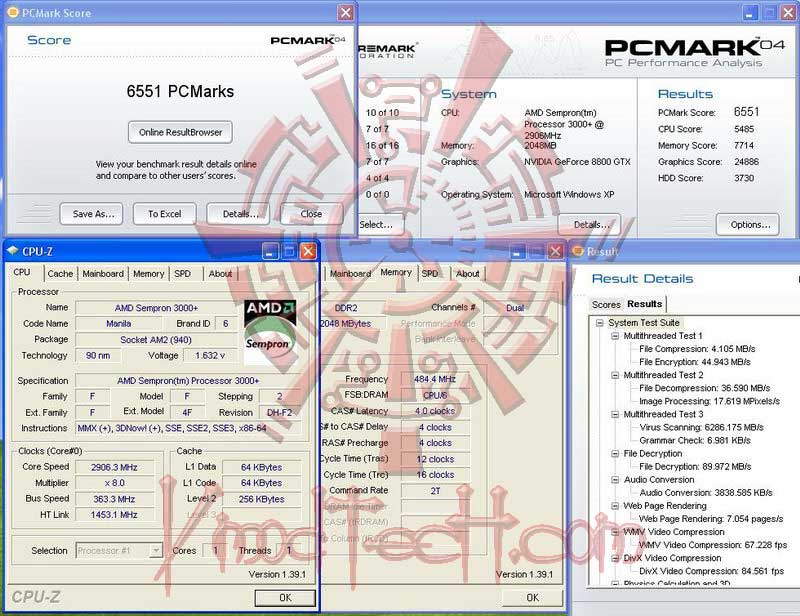The image size is (800, 616).
Task: Select Grammar Check: 6.981 KB/s row
Action: point(694,440)
